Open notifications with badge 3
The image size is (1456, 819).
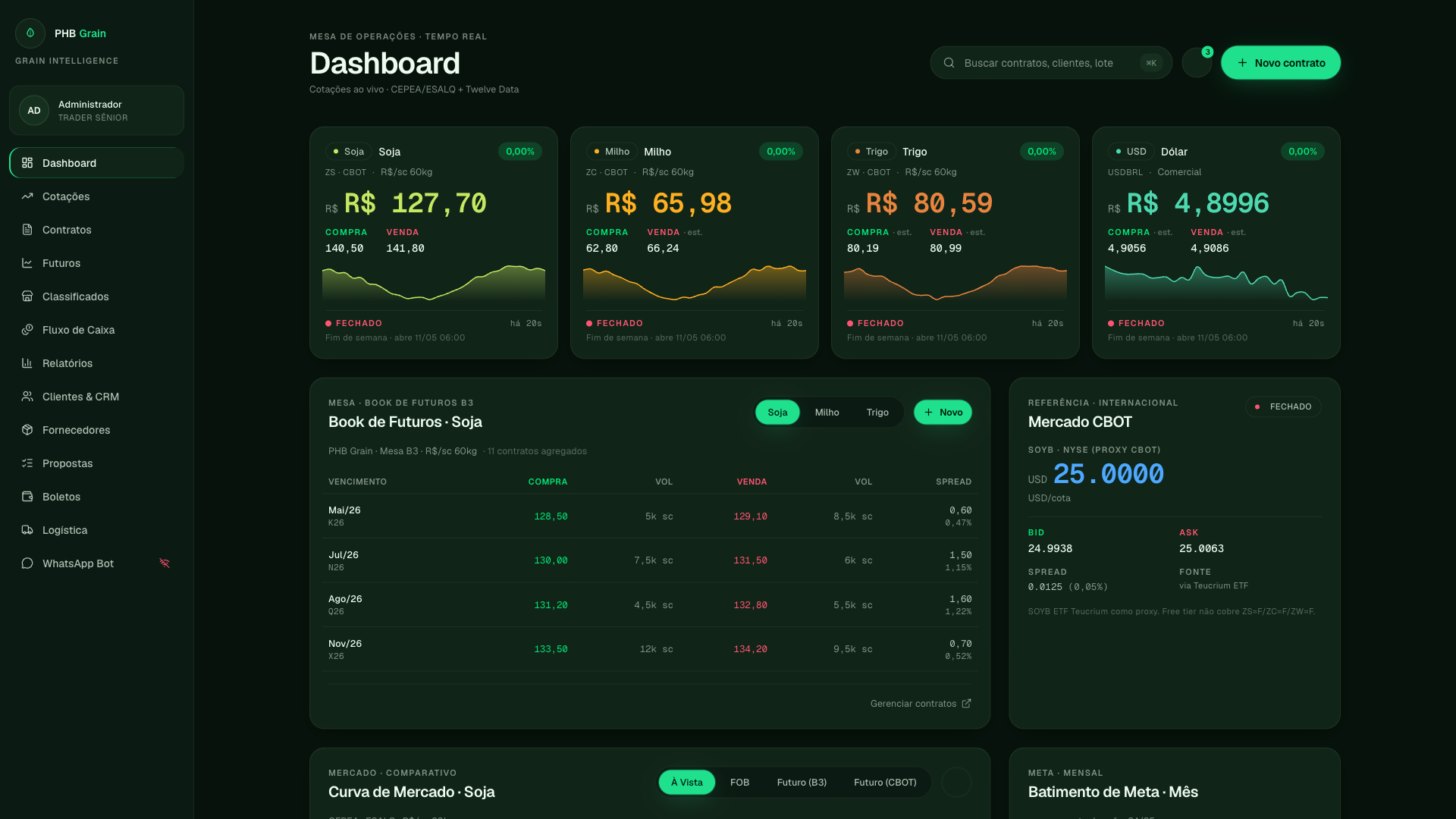tap(1197, 63)
